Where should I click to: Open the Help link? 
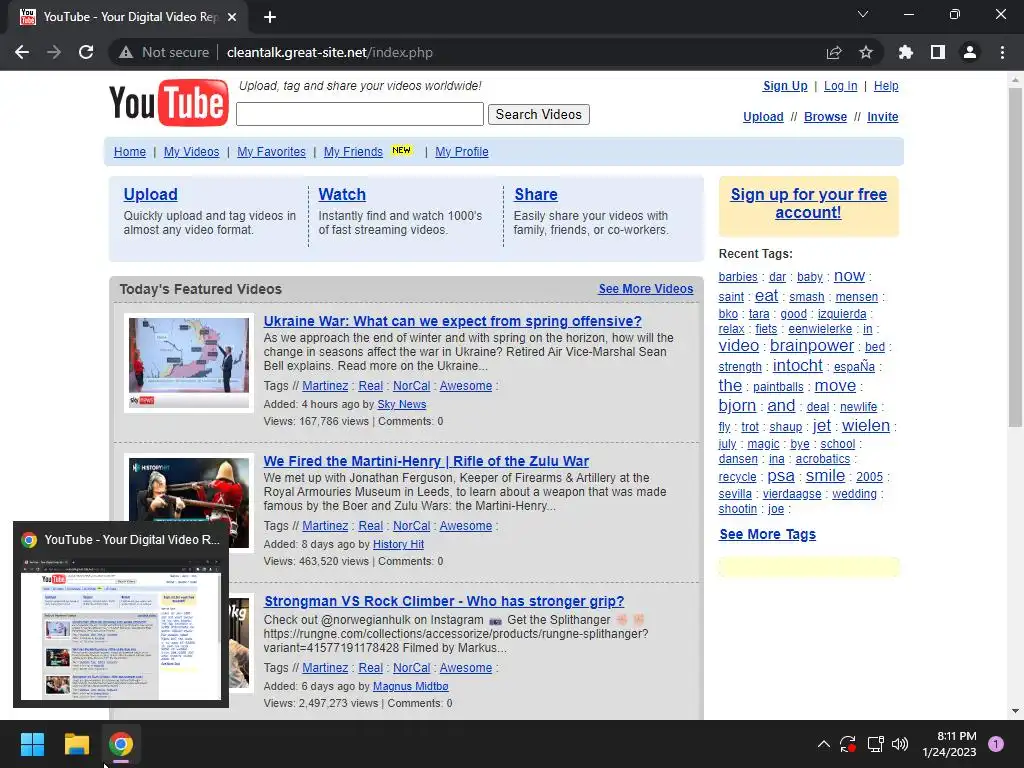886,86
